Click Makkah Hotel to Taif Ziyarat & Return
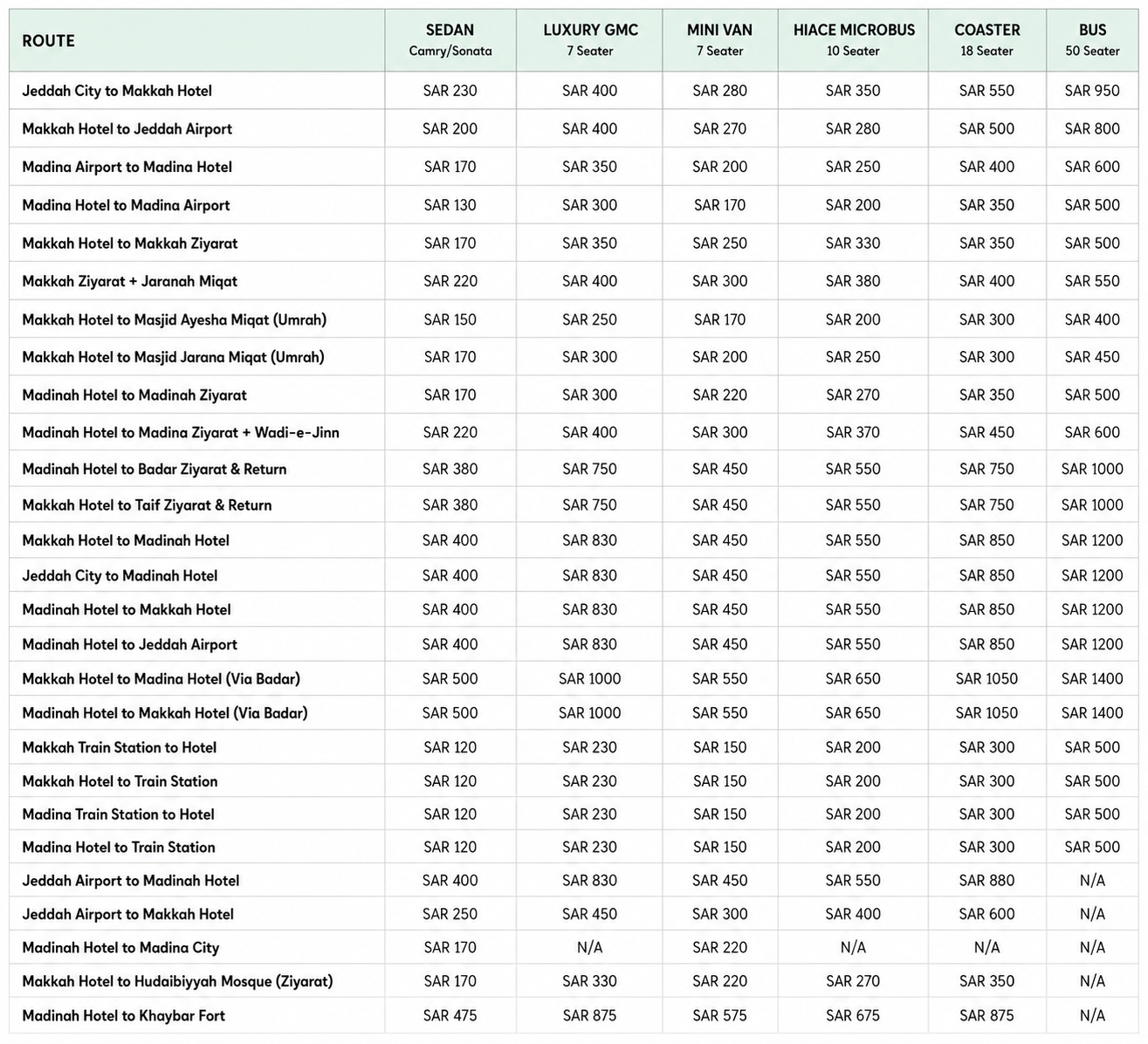This screenshot has height=1044, width=1148. [x=147, y=505]
